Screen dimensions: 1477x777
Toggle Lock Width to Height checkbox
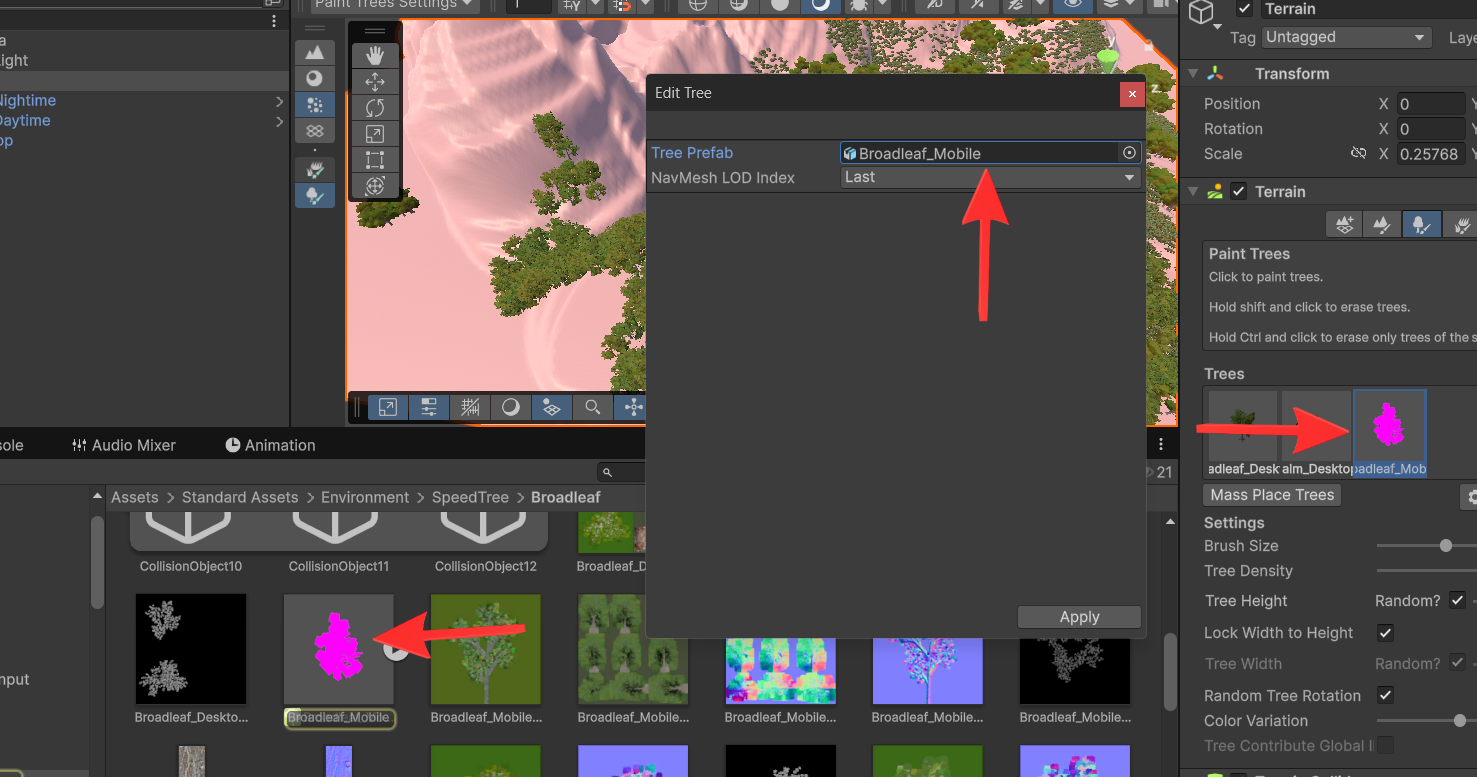[1385, 633]
